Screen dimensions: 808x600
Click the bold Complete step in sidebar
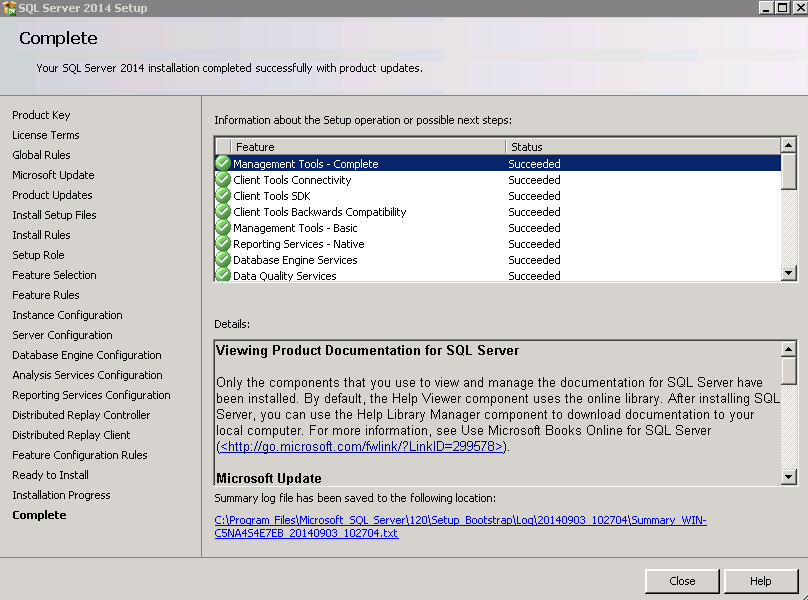tap(39, 515)
